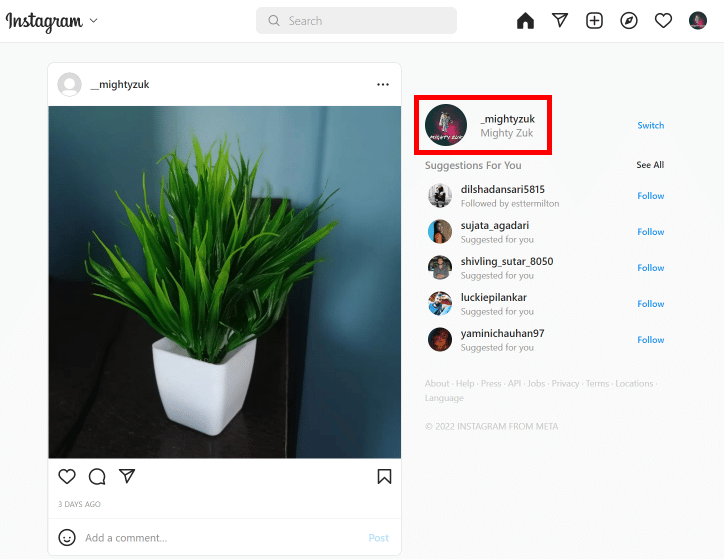
Task: Open the About footer link
Action: [x=437, y=384]
